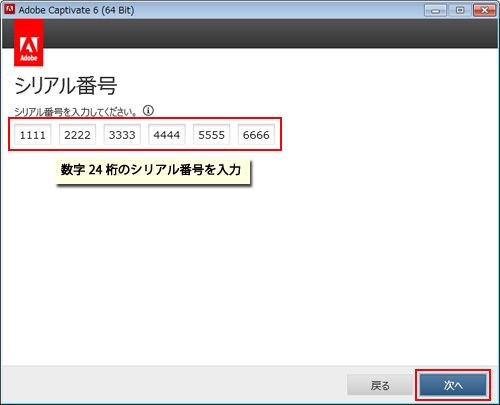Click the シリアル番号を入力してください label

(x=75, y=112)
